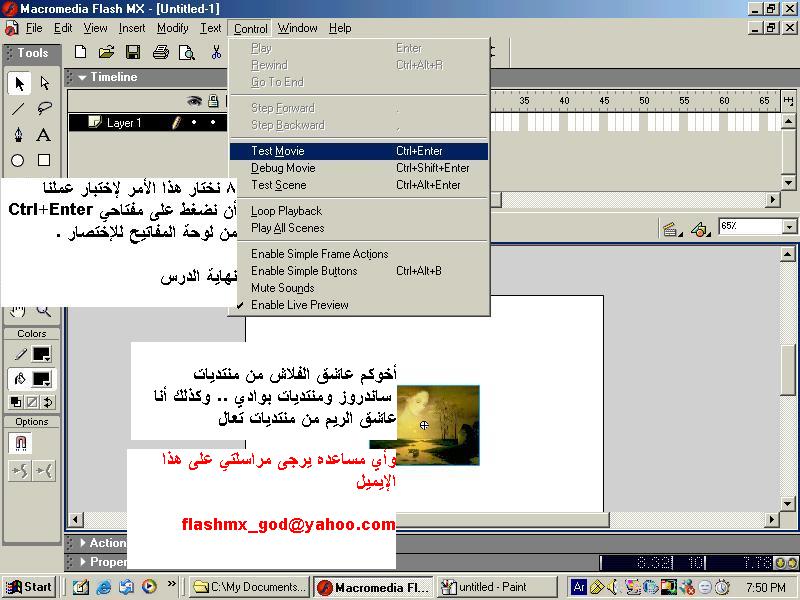Screen dimensions: 800x600
Task: Select the Rectangle tool
Action: [x=44, y=160]
